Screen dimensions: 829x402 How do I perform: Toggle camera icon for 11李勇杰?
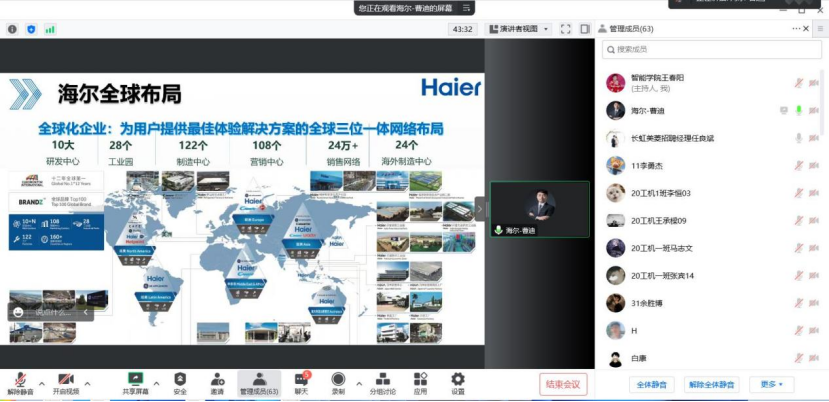814,166
